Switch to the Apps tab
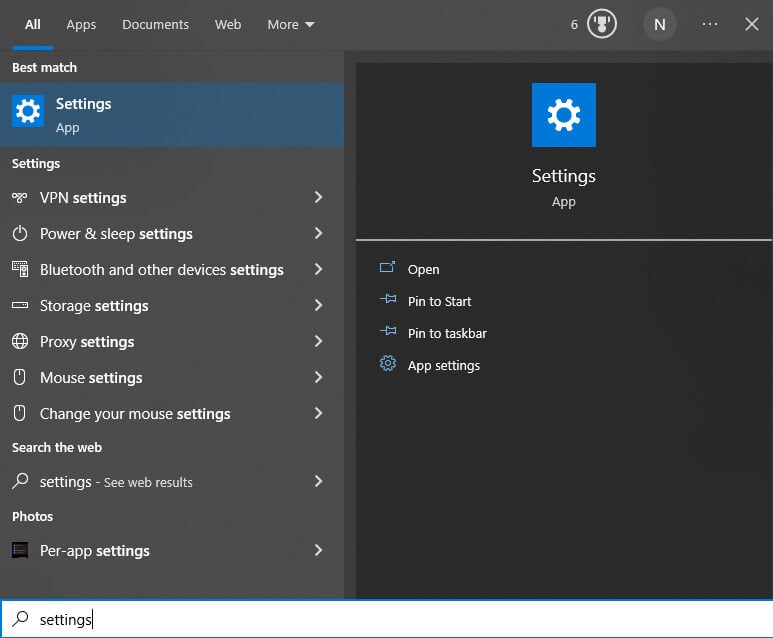Screen dimensions: 773x638 [82, 24]
